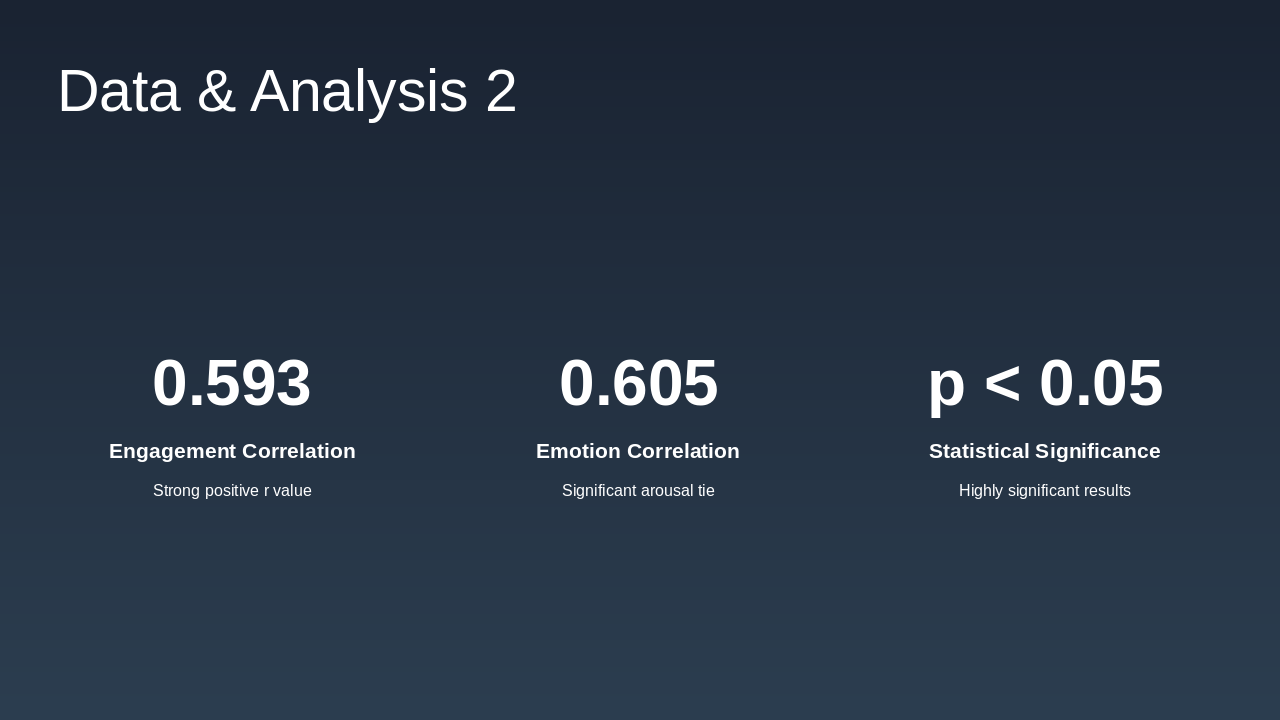
Task: Click the word "Highly" in the caption
Action: (x=981, y=491)
